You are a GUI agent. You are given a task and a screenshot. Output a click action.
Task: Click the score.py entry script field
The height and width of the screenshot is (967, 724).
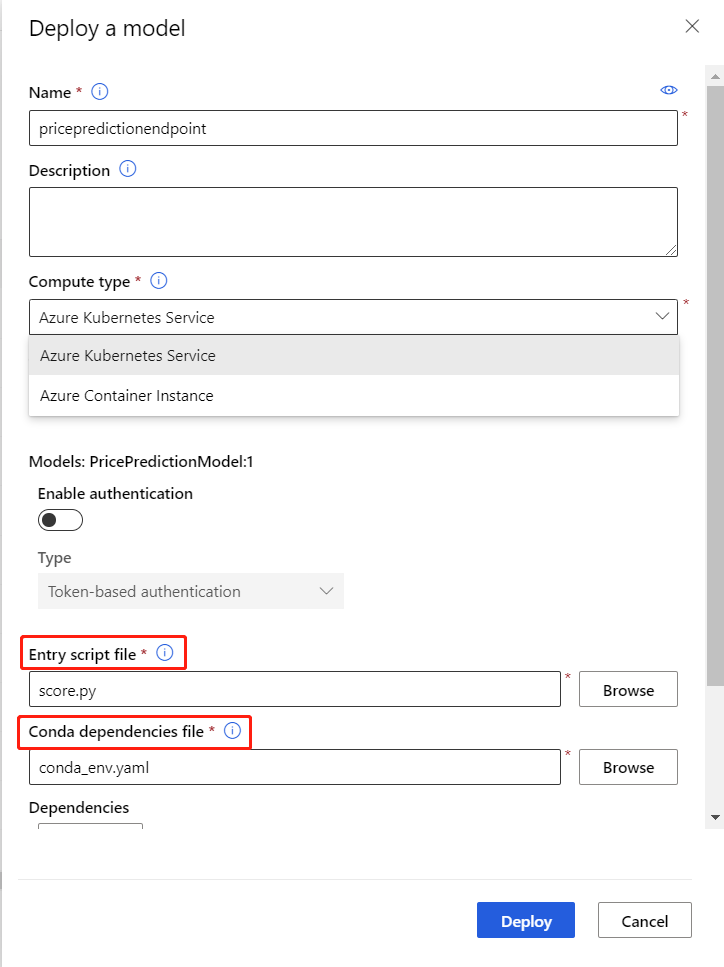[x=294, y=690]
